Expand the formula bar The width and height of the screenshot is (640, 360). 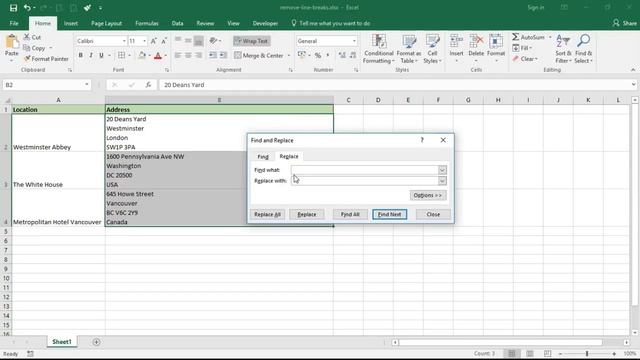(633, 85)
